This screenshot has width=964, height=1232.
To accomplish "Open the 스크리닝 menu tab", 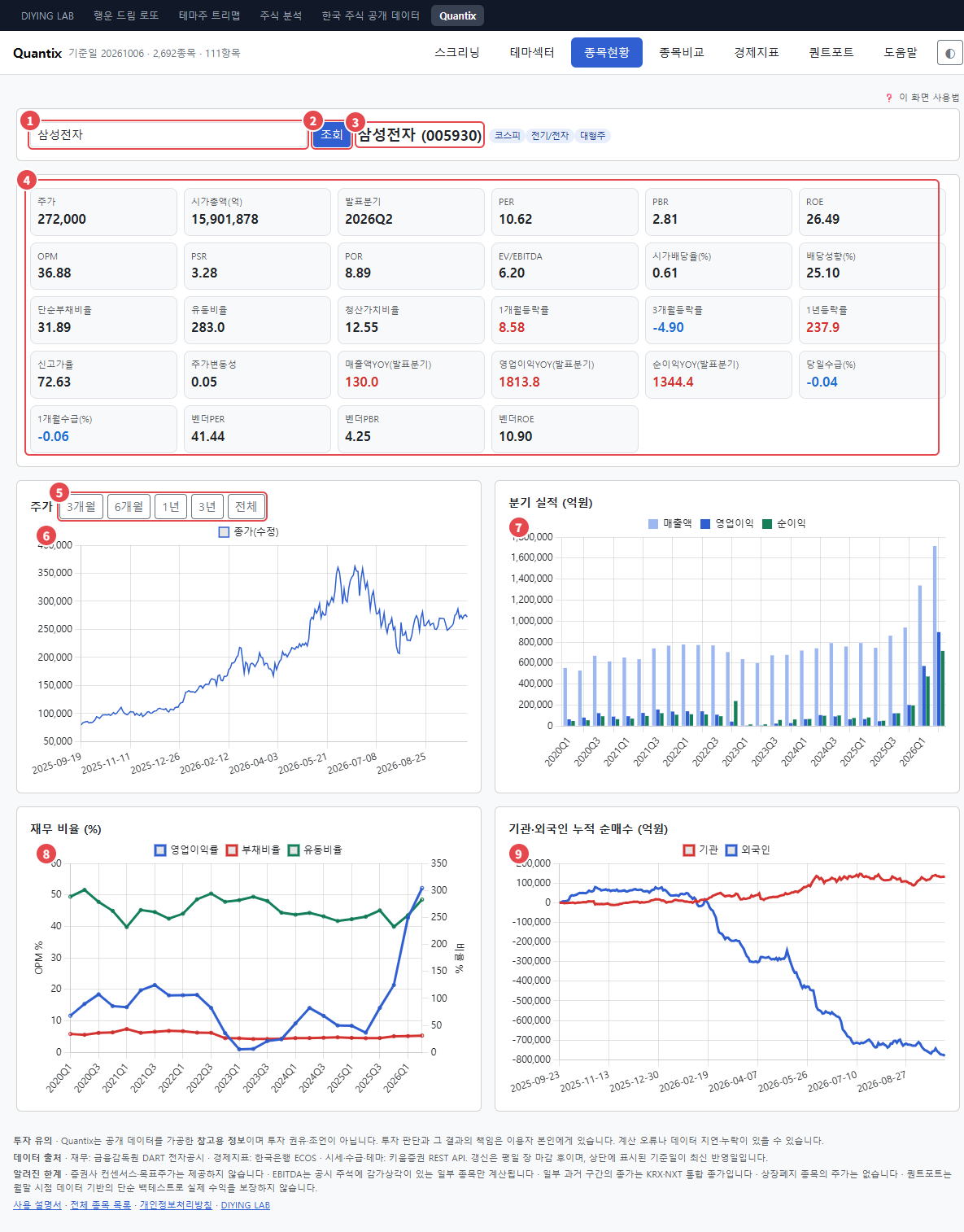I will (457, 53).
